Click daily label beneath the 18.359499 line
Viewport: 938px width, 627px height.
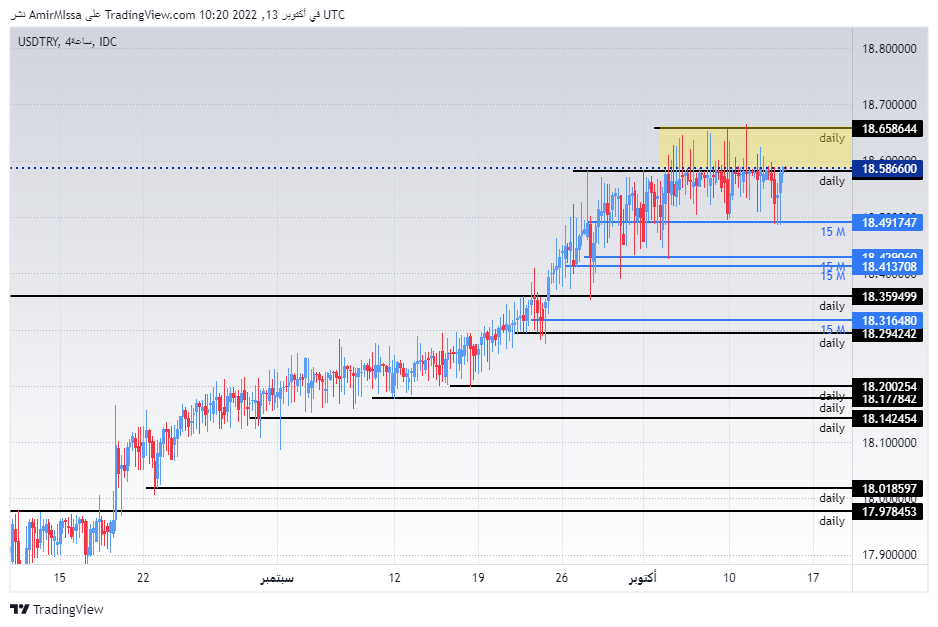point(832,306)
